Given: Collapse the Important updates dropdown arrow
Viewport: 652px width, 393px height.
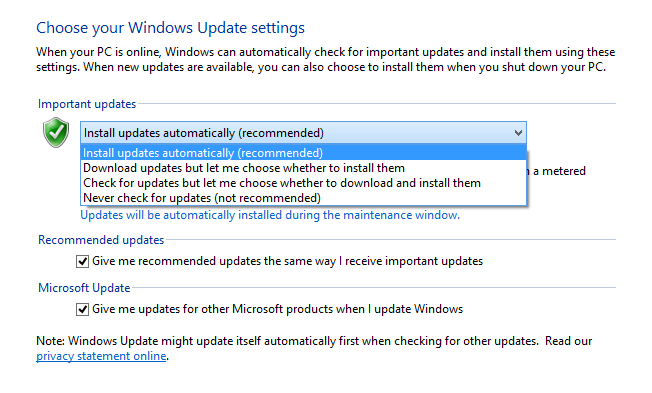Looking at the screenshot, I should (x=518, y=133).
